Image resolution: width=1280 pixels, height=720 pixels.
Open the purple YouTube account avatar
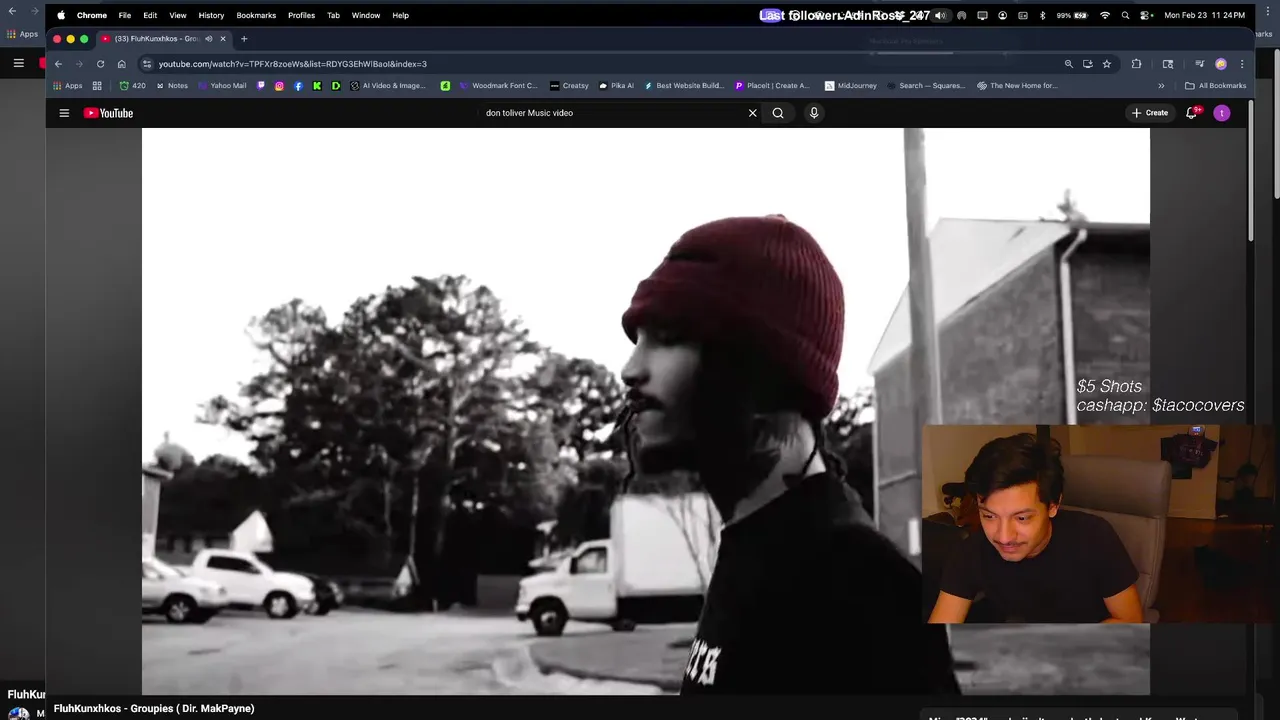[1222, 113]
